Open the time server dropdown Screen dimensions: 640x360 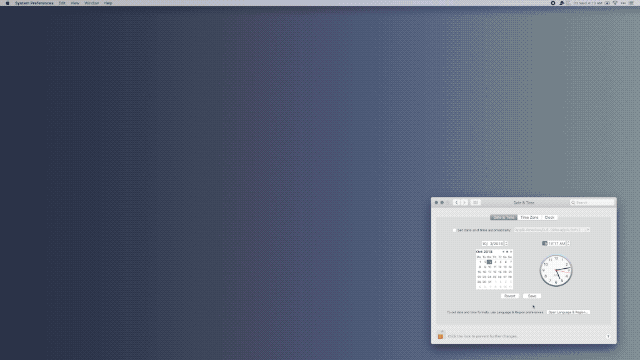point(552,230)
